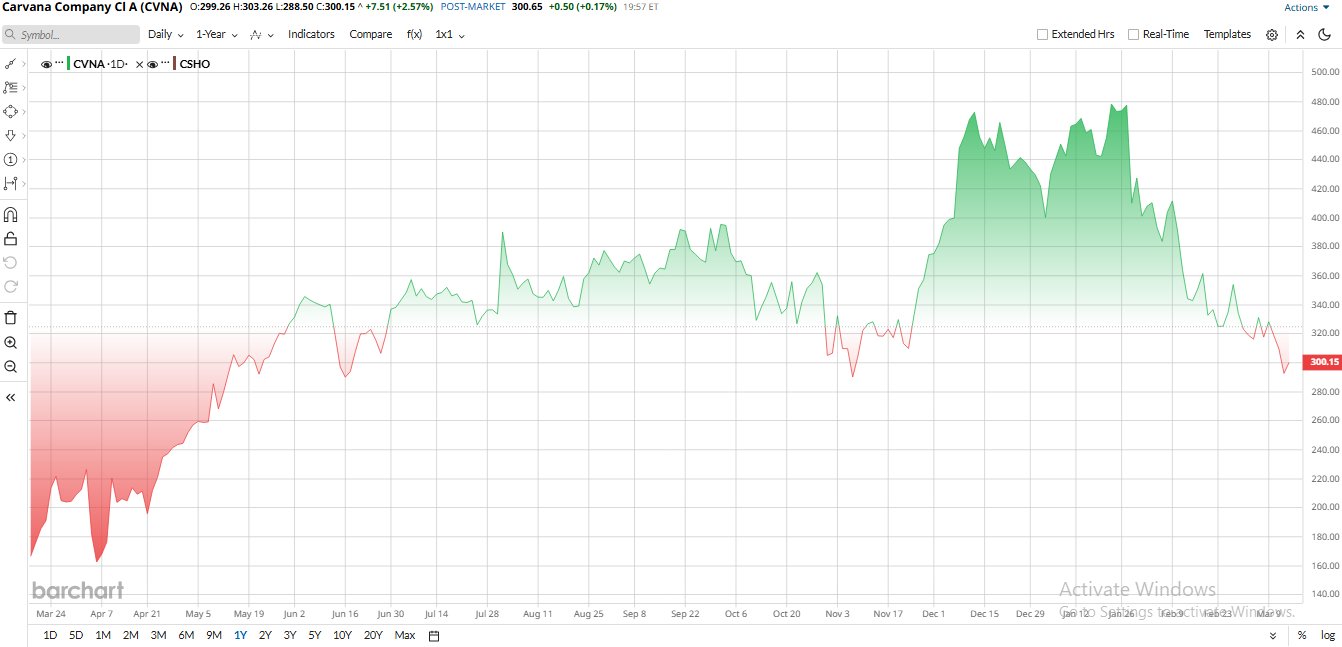Open the Daily frequency dropdown
Screen dimensions: 1342x647
tap(166, 34)
